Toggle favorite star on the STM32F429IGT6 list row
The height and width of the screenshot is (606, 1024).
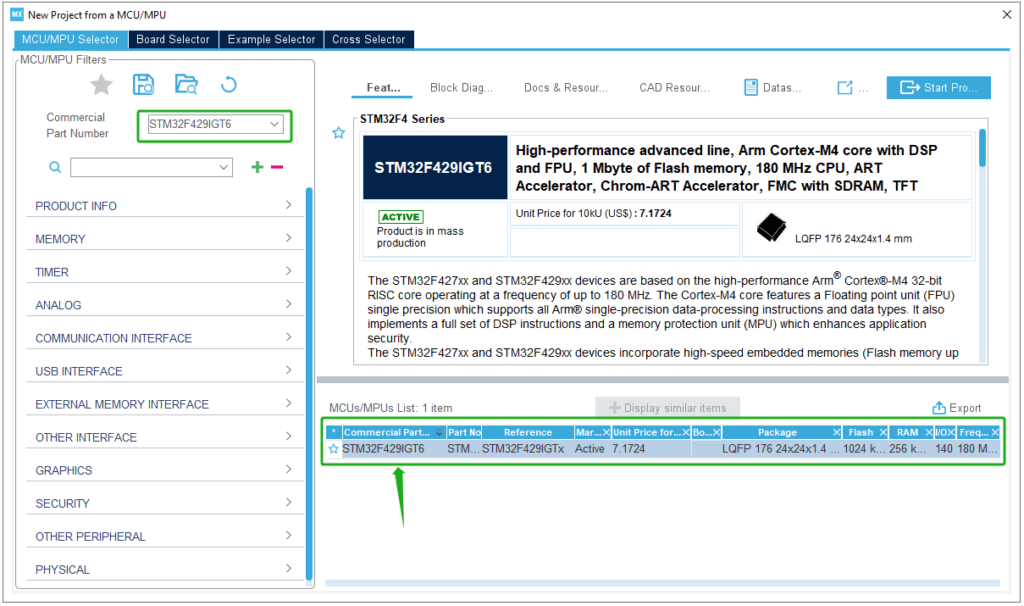coord(334,449)
